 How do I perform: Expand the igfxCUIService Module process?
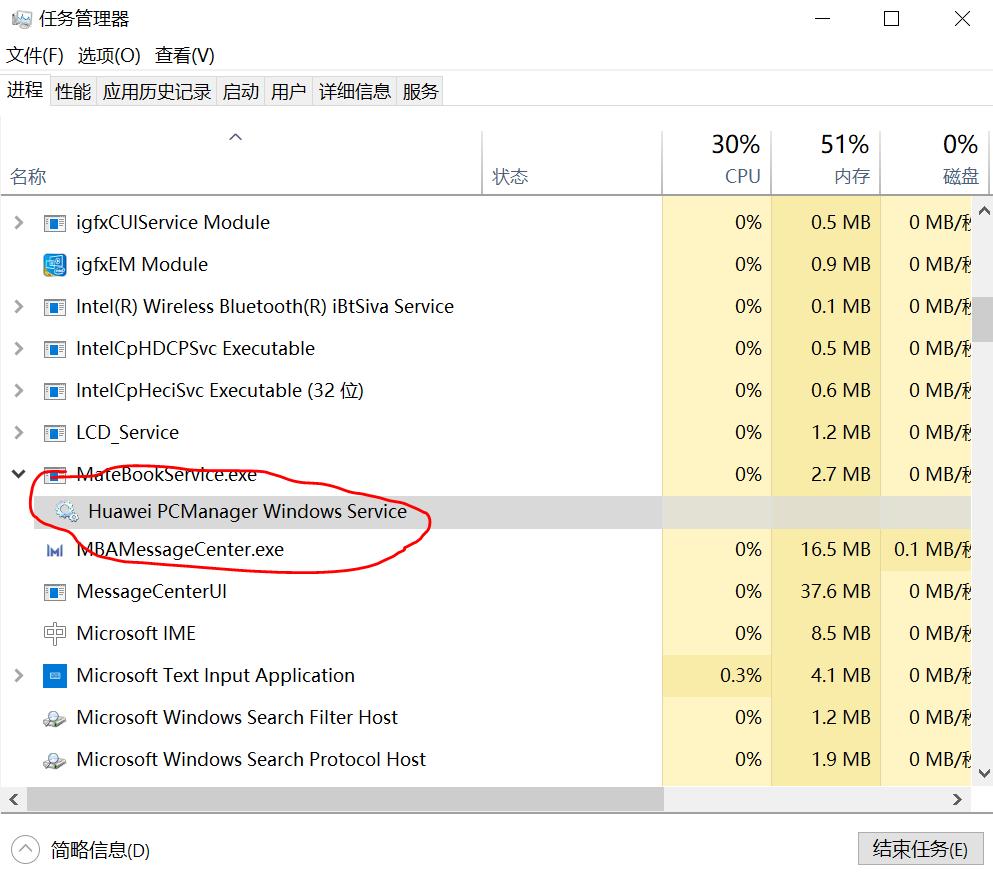pyautogui.click(x=19, y=222)
